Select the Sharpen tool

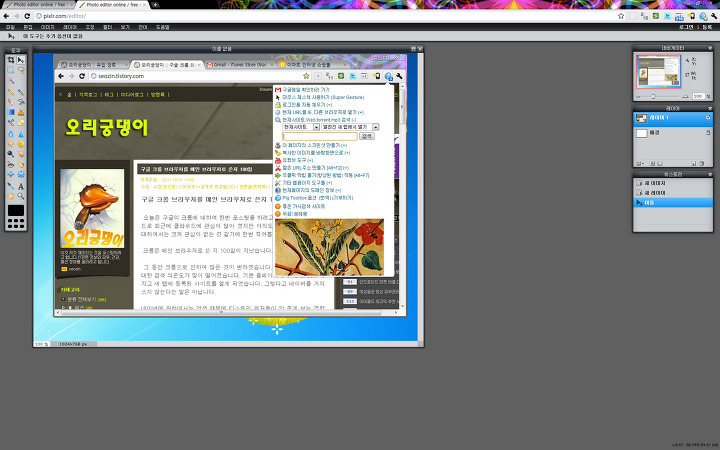coord(21,134)
